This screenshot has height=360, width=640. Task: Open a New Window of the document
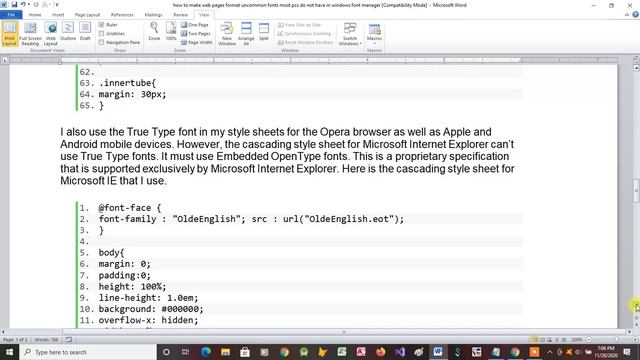[227, 34]
